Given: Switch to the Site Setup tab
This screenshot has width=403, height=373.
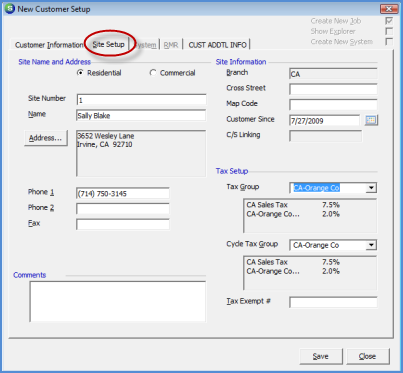Looking at the screenshot, I should (108, 44).
